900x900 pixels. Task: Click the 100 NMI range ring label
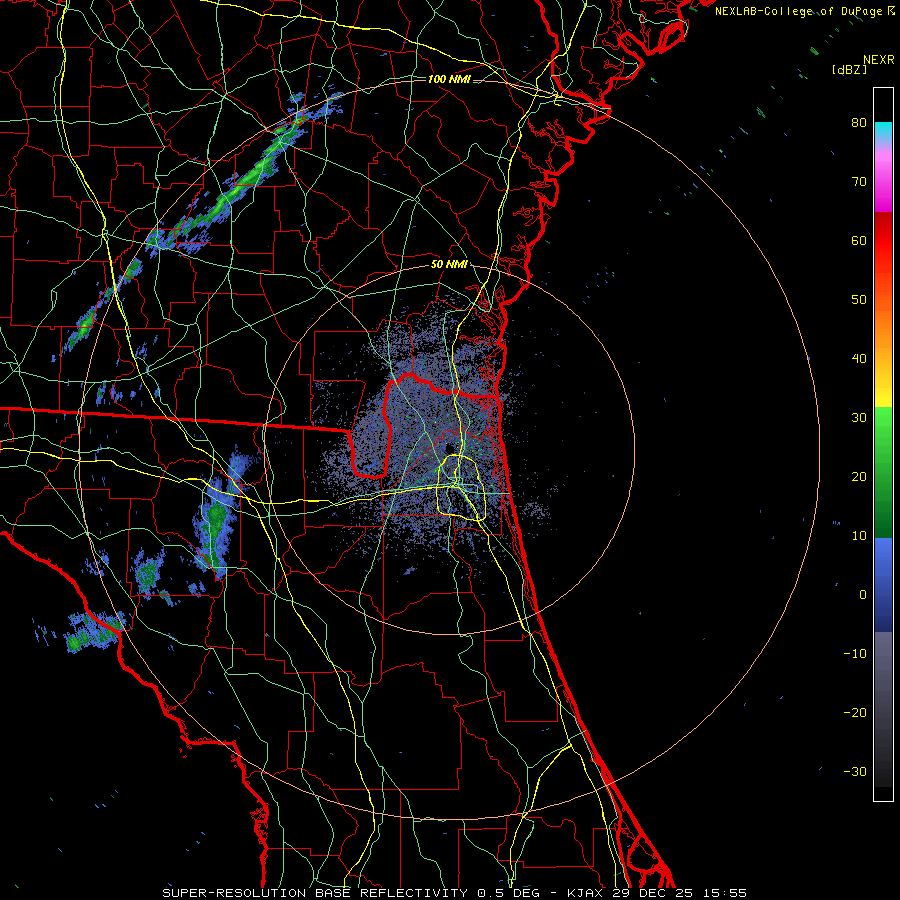pyautogui.click(x=449, y=79)
